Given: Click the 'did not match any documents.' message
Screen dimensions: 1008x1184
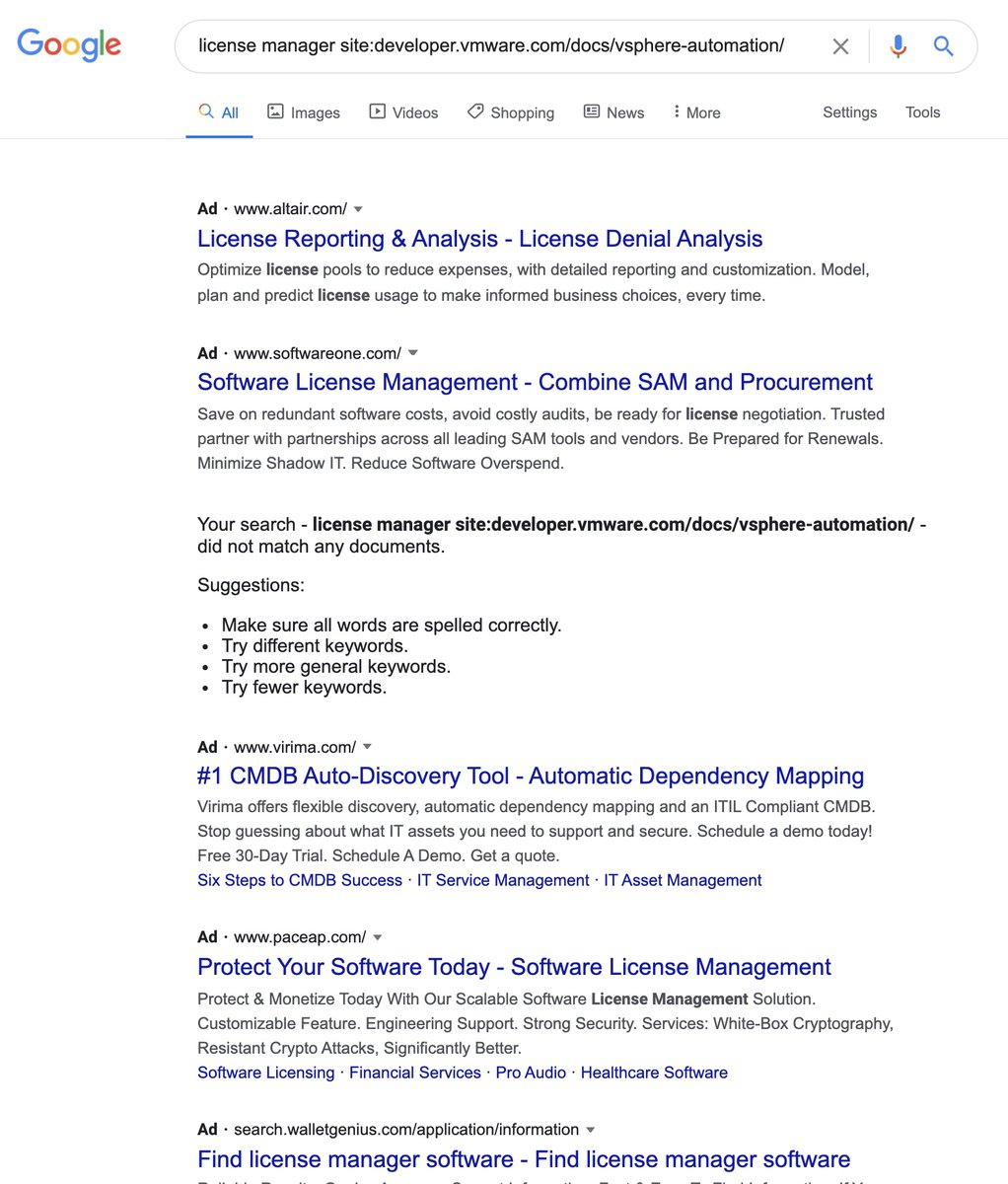Looking at the screenshot, I should click(321, 547).
